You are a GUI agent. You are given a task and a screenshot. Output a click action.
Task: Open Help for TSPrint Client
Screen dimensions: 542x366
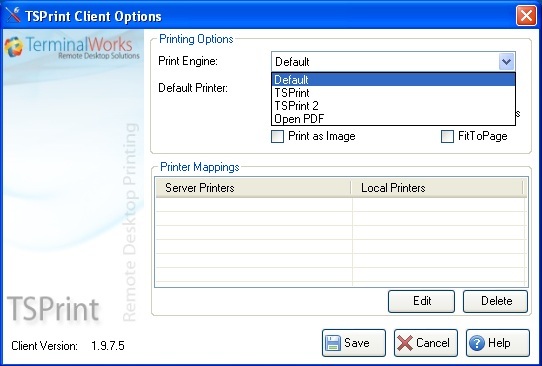[498, 343]
